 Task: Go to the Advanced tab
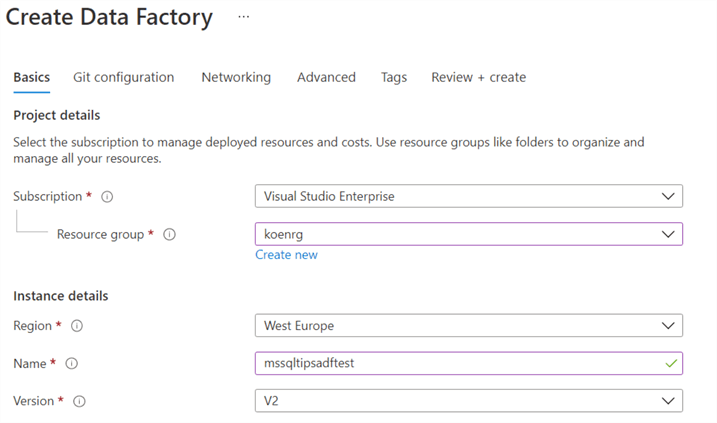(x=326, y=77)
